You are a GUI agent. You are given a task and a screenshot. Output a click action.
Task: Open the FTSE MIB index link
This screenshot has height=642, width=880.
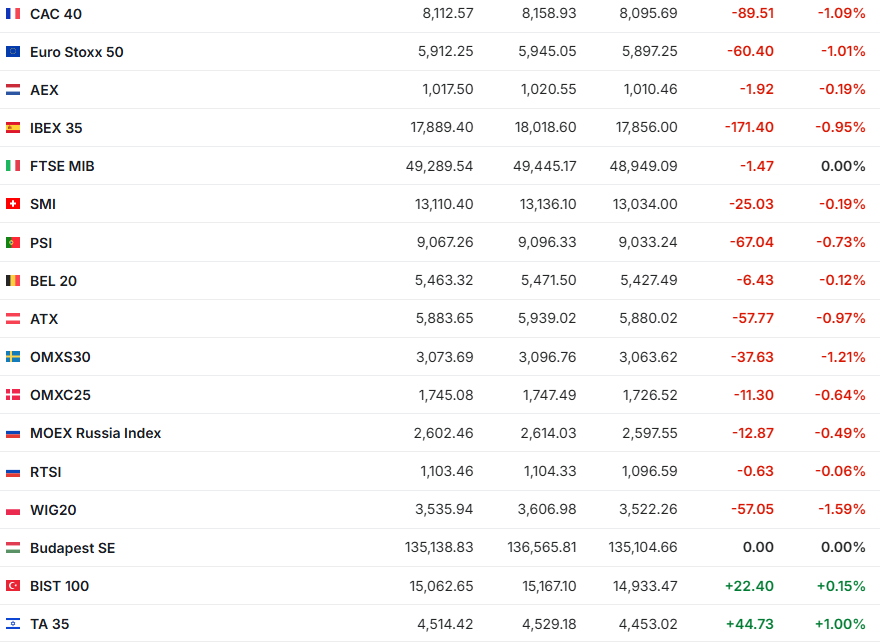62,166
